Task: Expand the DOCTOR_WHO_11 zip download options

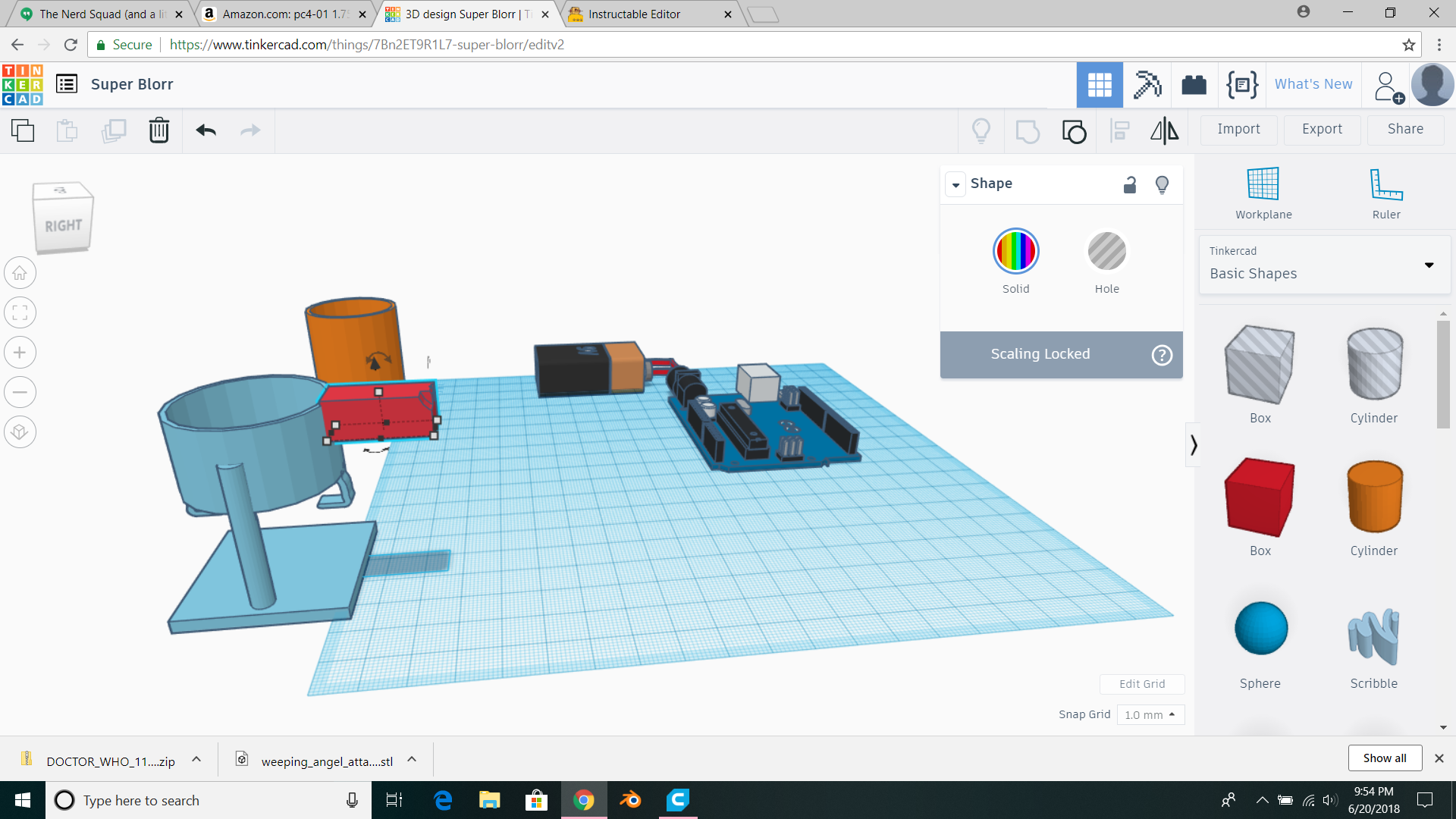Action: (x=196, y=759)
